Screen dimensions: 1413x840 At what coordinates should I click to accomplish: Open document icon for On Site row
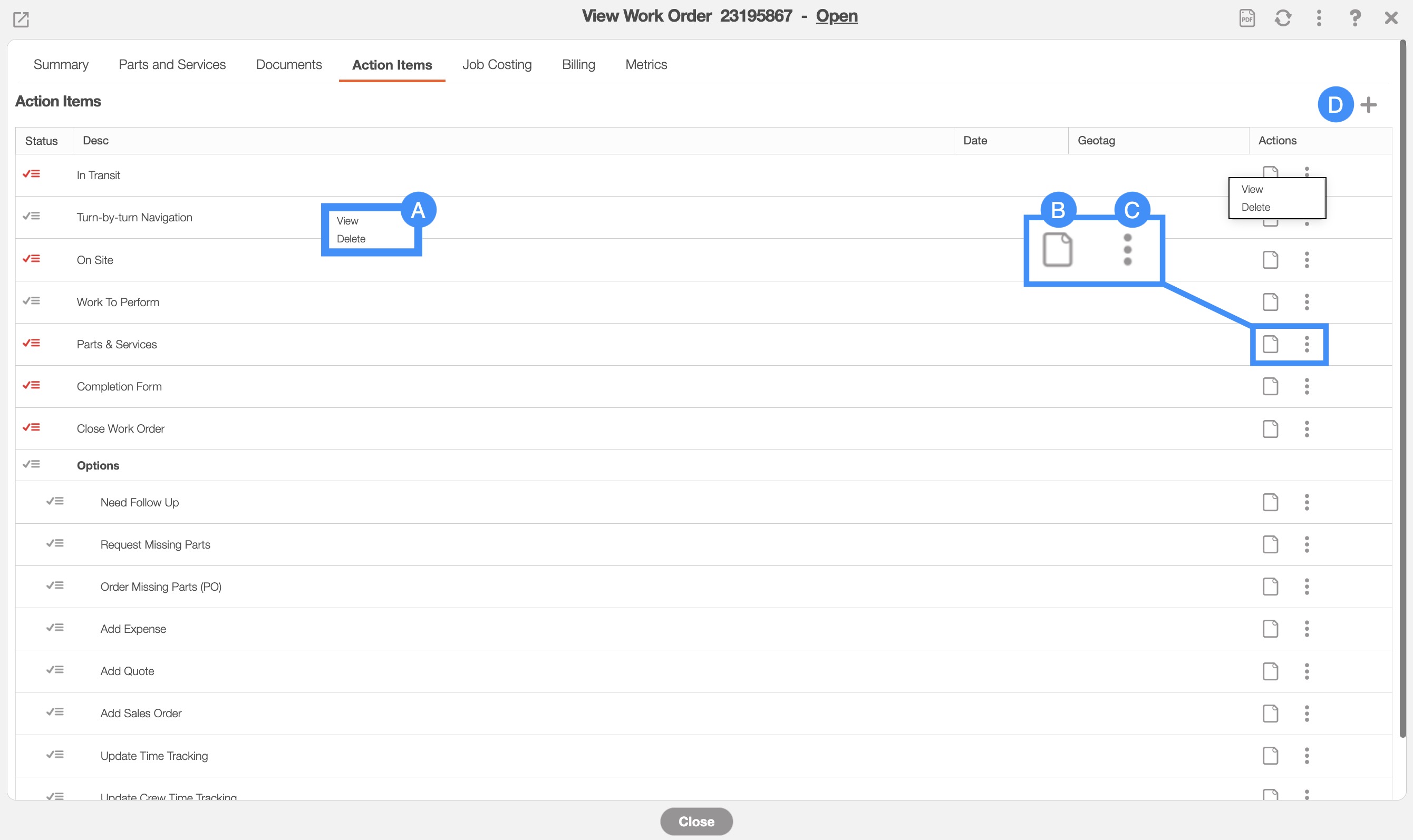pyautogui.click(x=1270, y=260)
